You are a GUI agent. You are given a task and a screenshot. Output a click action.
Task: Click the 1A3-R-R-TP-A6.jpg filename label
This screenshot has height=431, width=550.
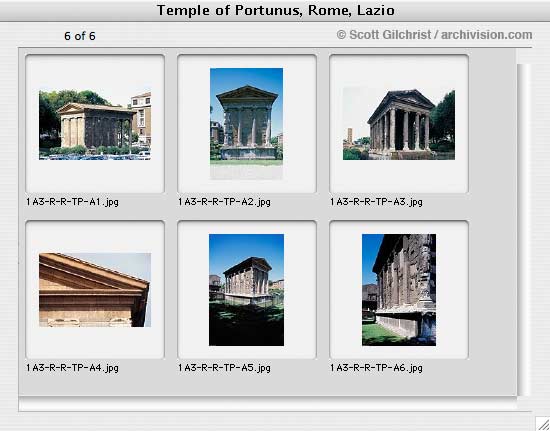point(376,368)
